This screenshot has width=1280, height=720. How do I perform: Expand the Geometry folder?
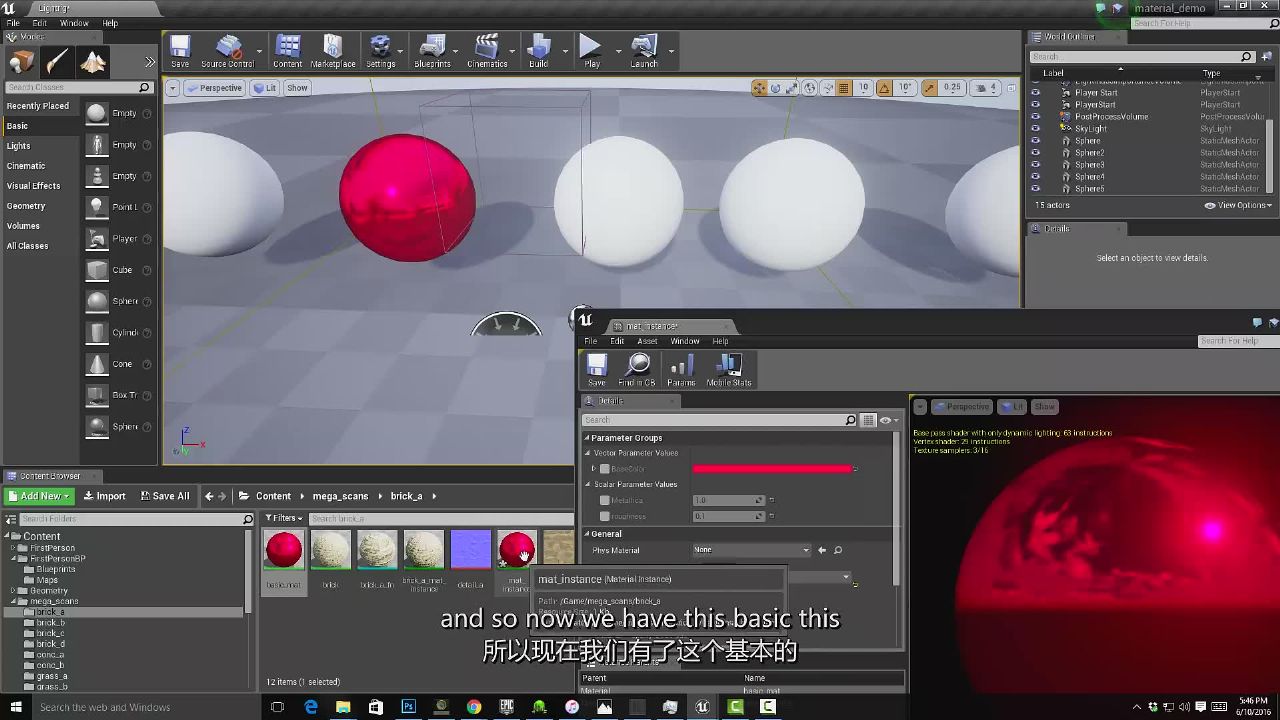[x=13, y=591]
